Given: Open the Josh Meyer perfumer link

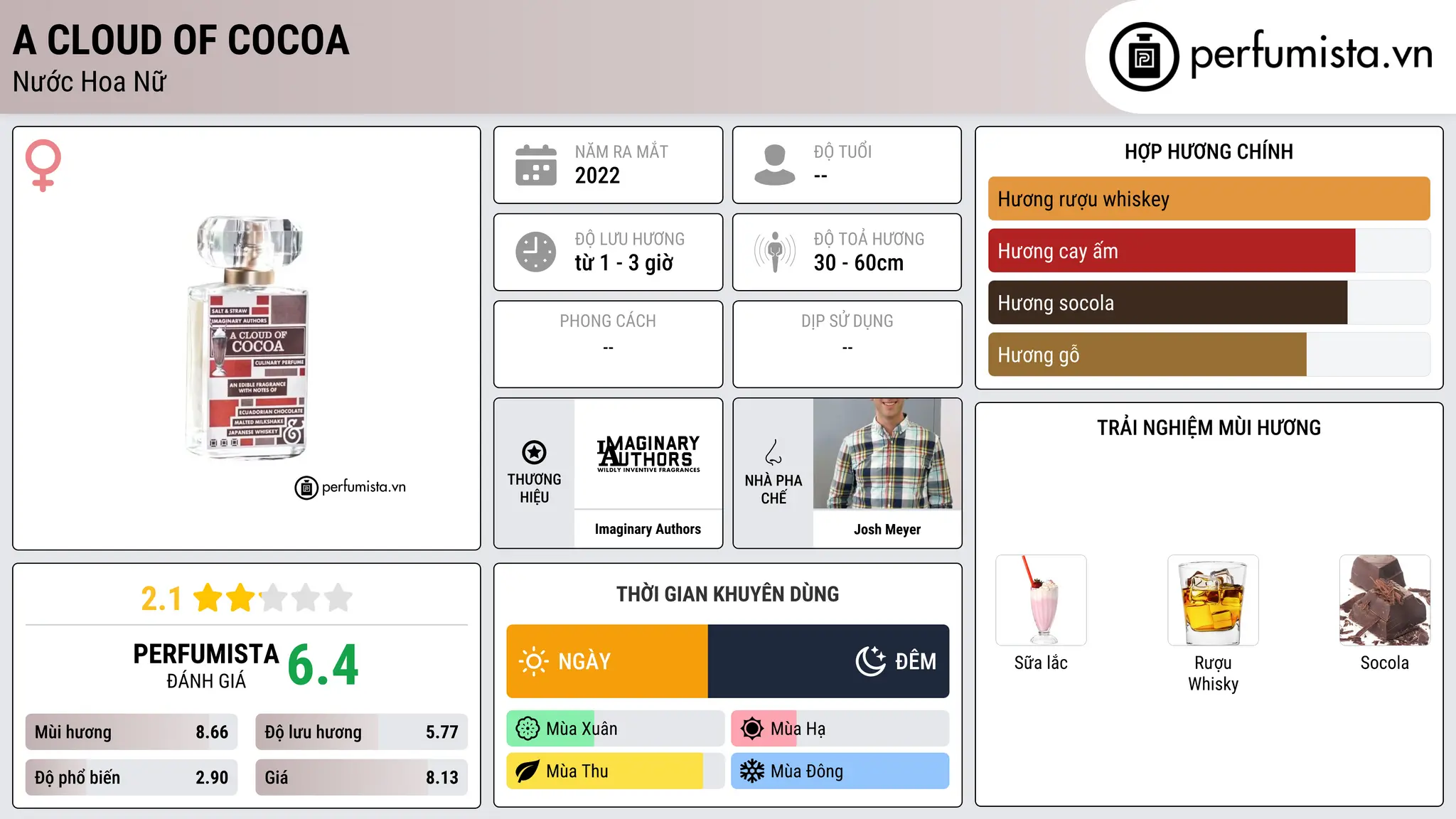Looking at the screenshot, I should pos(887,529).
